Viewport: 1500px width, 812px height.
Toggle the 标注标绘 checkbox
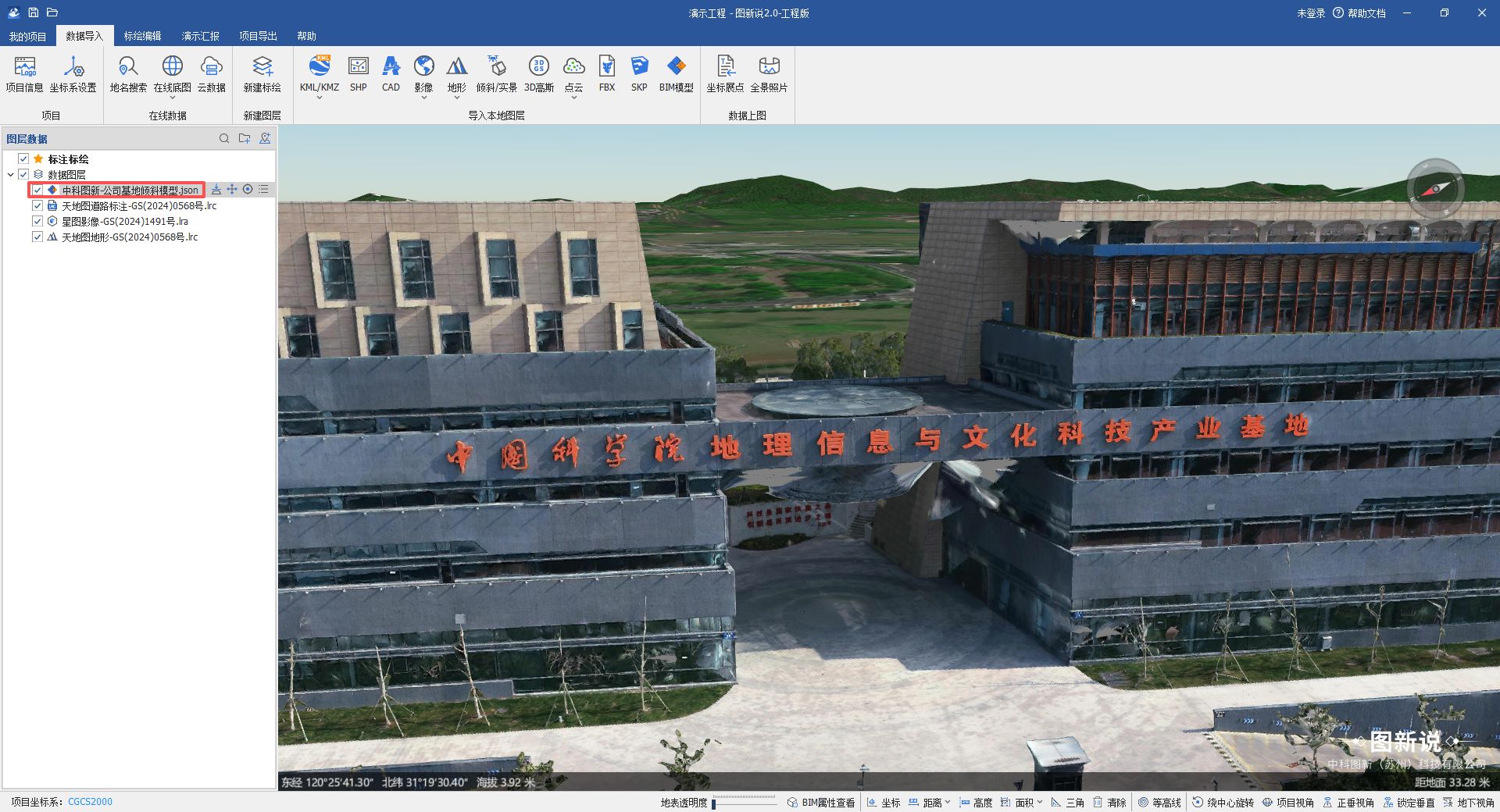[x=23, y=159]
